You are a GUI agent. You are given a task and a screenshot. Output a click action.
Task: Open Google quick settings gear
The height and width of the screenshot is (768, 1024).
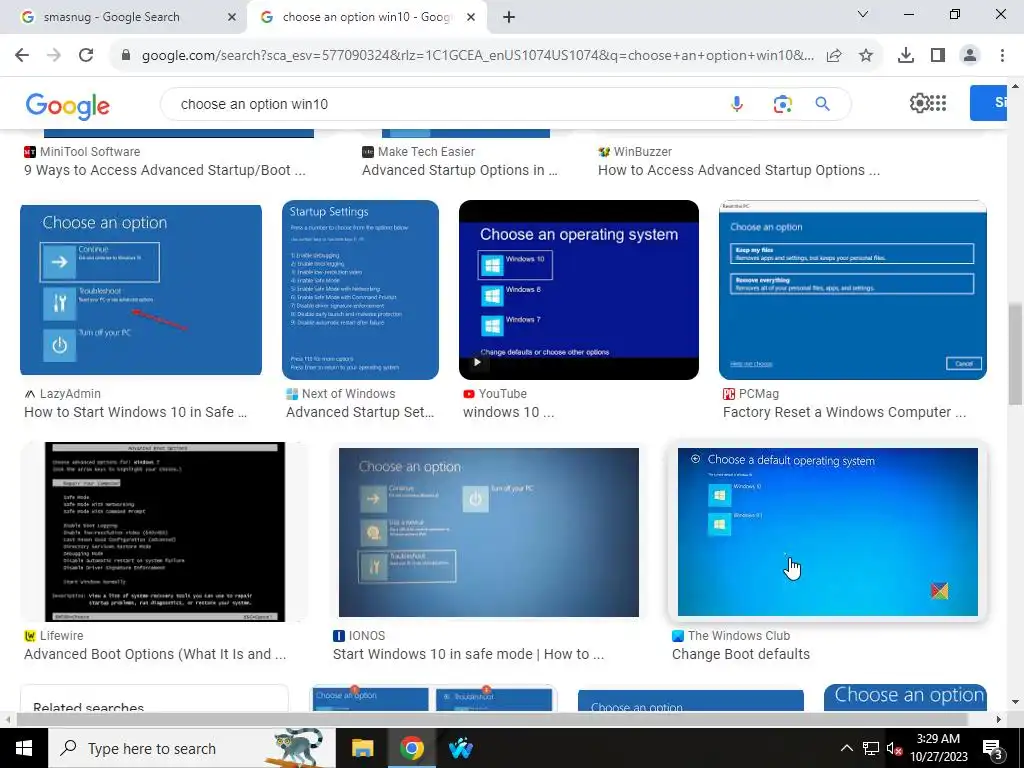click(919, 103)
